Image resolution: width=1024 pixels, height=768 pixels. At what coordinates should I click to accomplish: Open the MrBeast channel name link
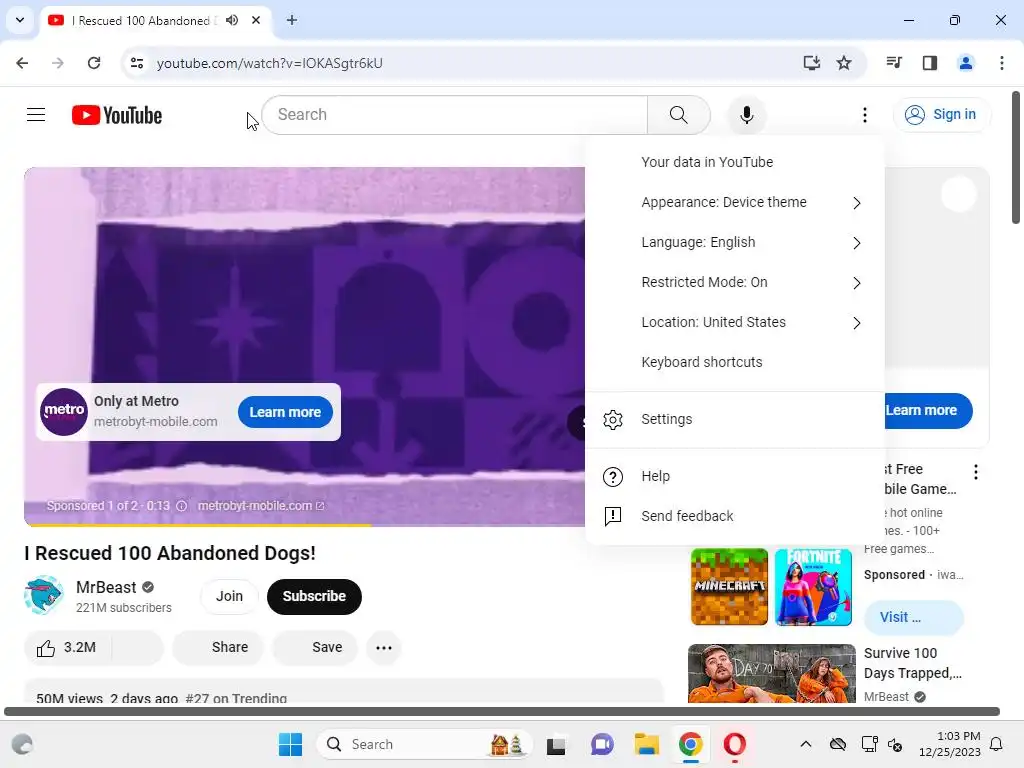[106, 587]
